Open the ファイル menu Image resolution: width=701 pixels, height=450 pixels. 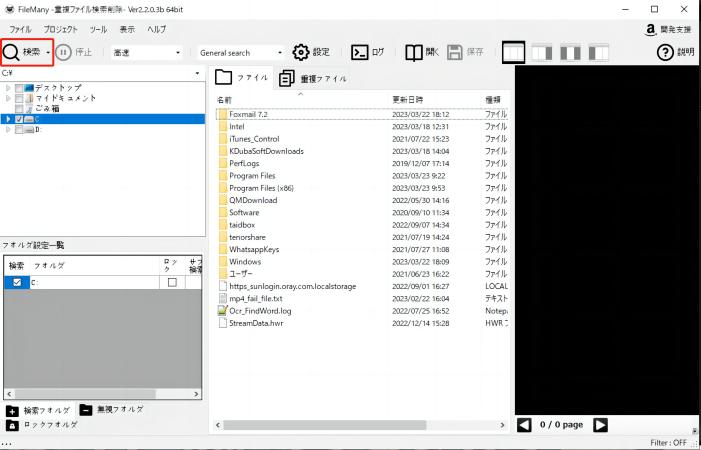[x=21, y=29]
